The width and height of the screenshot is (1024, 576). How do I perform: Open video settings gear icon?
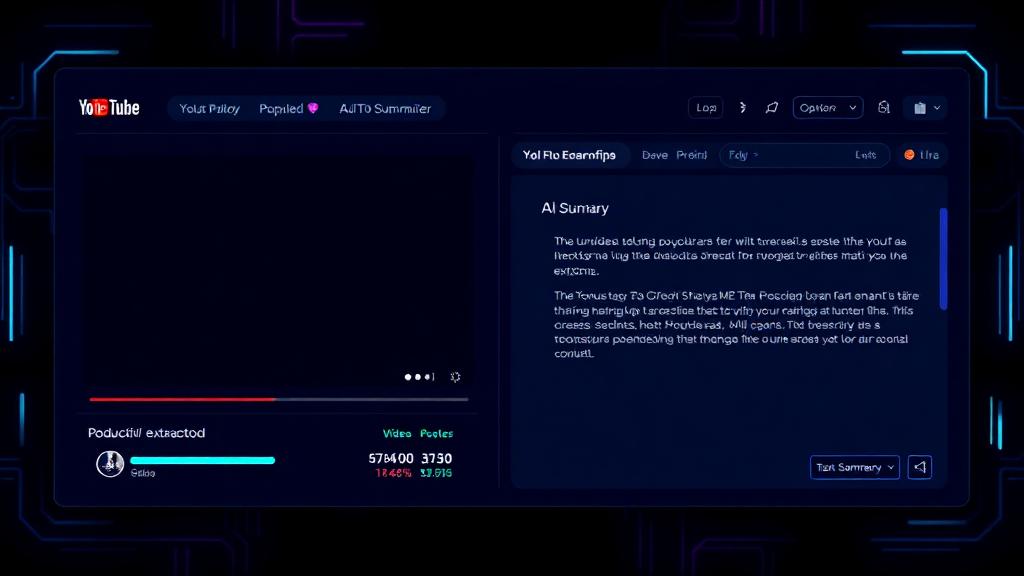455,377
